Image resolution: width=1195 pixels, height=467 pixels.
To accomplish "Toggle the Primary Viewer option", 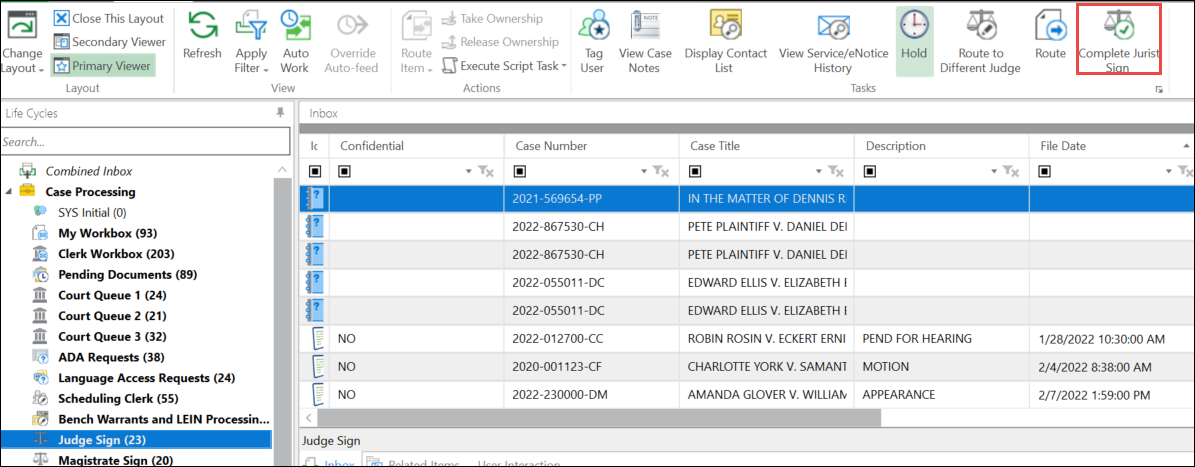I will (103, 66).
